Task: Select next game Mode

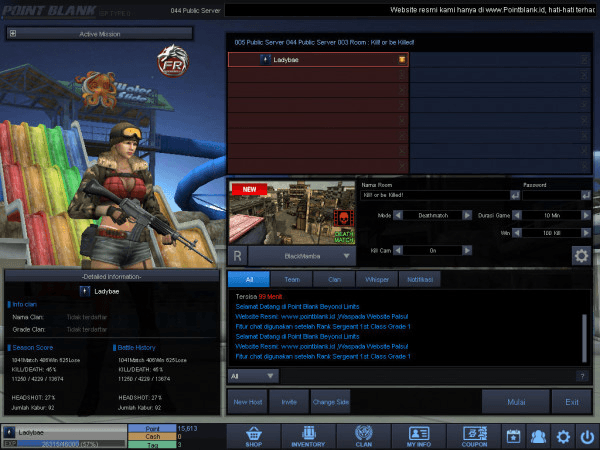Action: 467,215
